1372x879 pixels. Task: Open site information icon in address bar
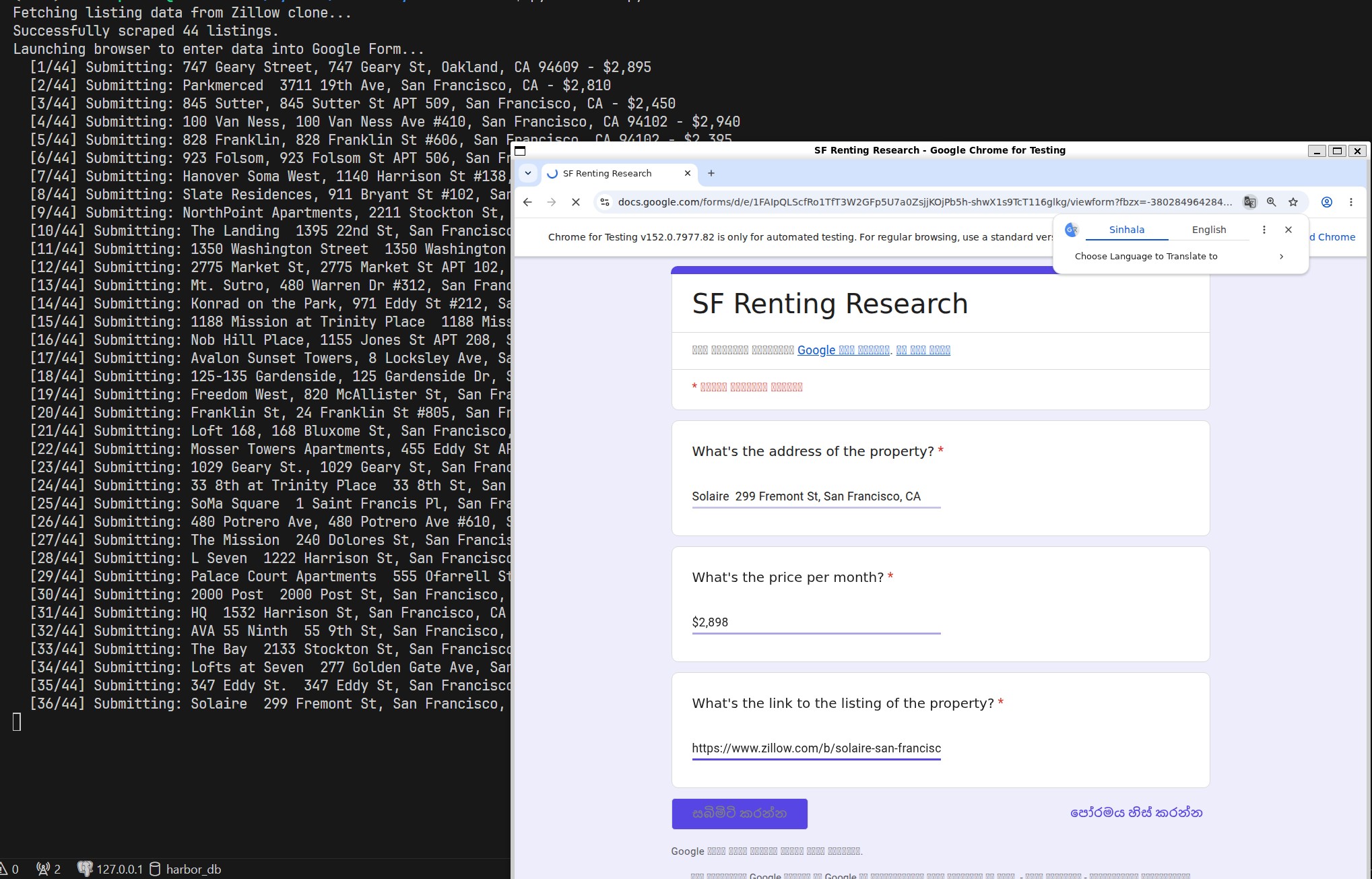[605, 202]
